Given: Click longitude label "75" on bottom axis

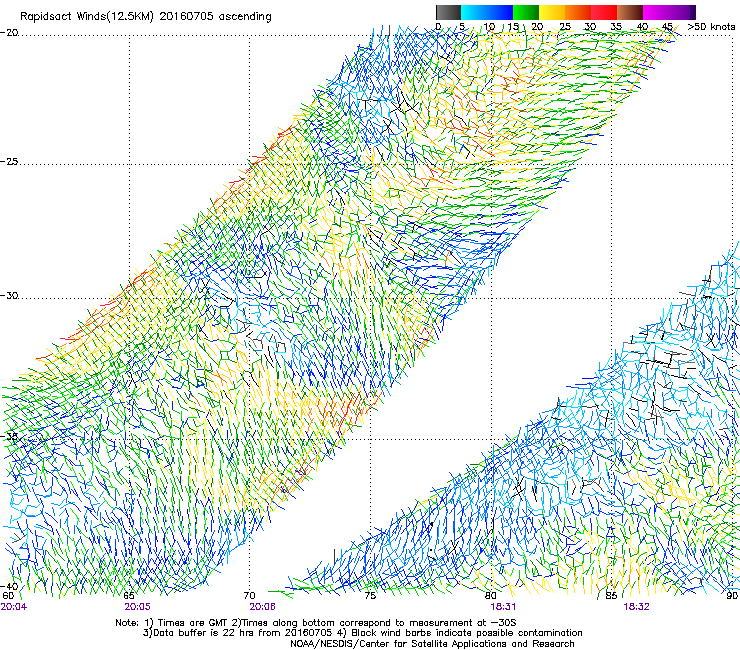Looking at the screenshot, I should (370, 596).
